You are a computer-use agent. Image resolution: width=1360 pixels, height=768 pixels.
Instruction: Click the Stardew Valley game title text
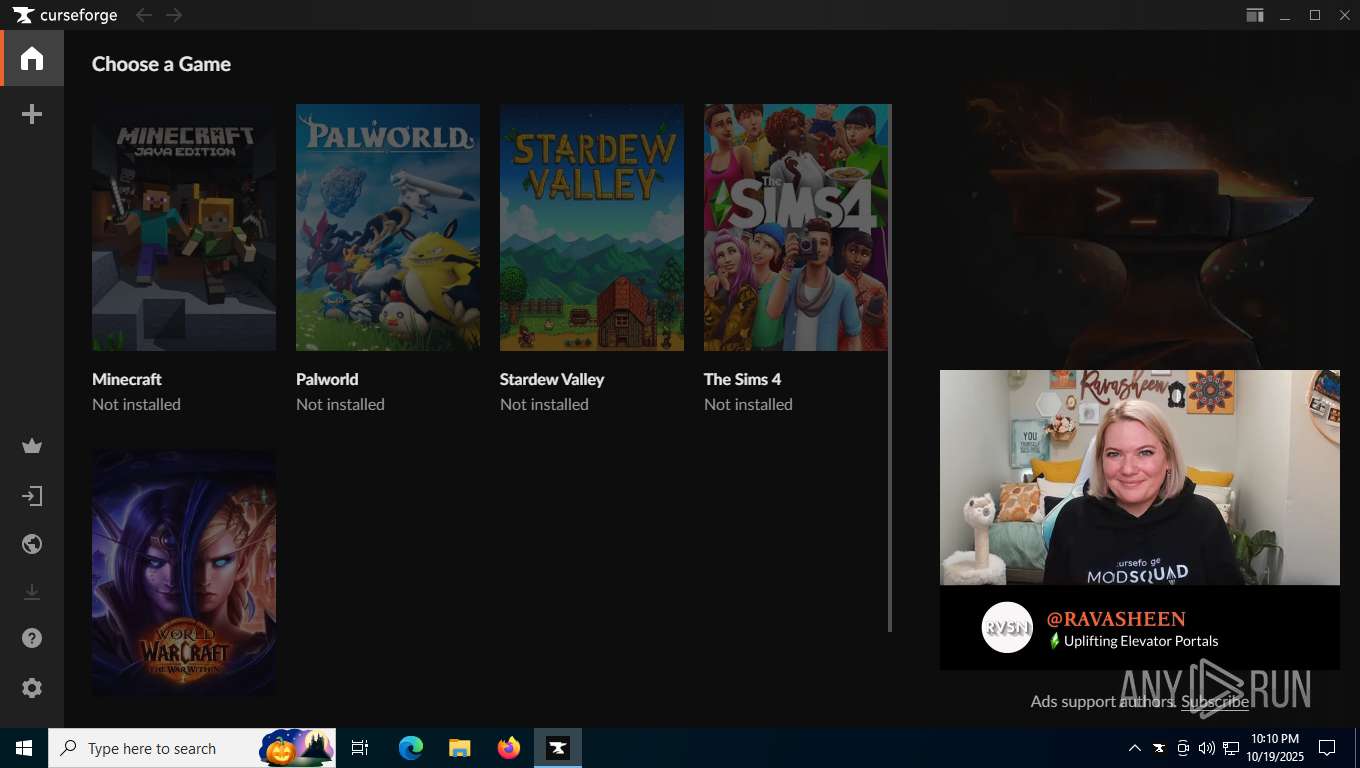(x=552, y=379)
